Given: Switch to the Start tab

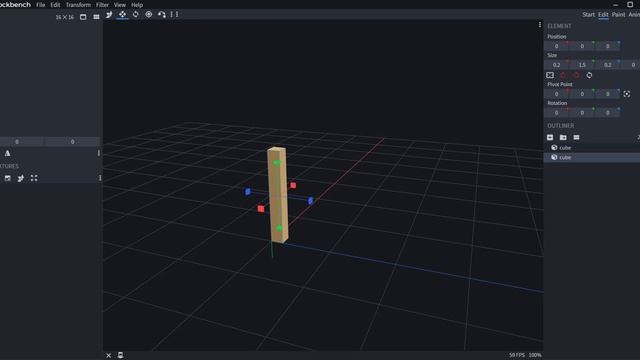Looking at the screenshot, I should point(588,15).
